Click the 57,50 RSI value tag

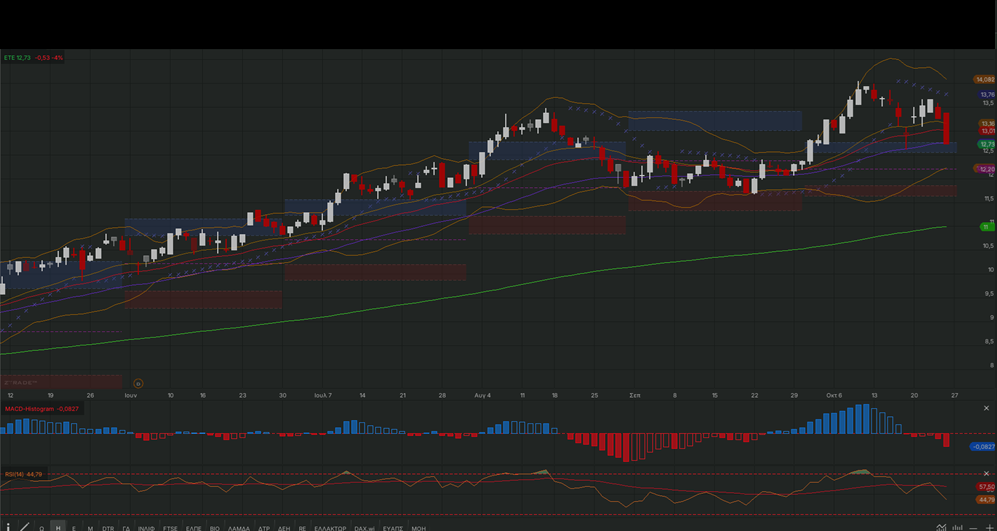[986, 486]
